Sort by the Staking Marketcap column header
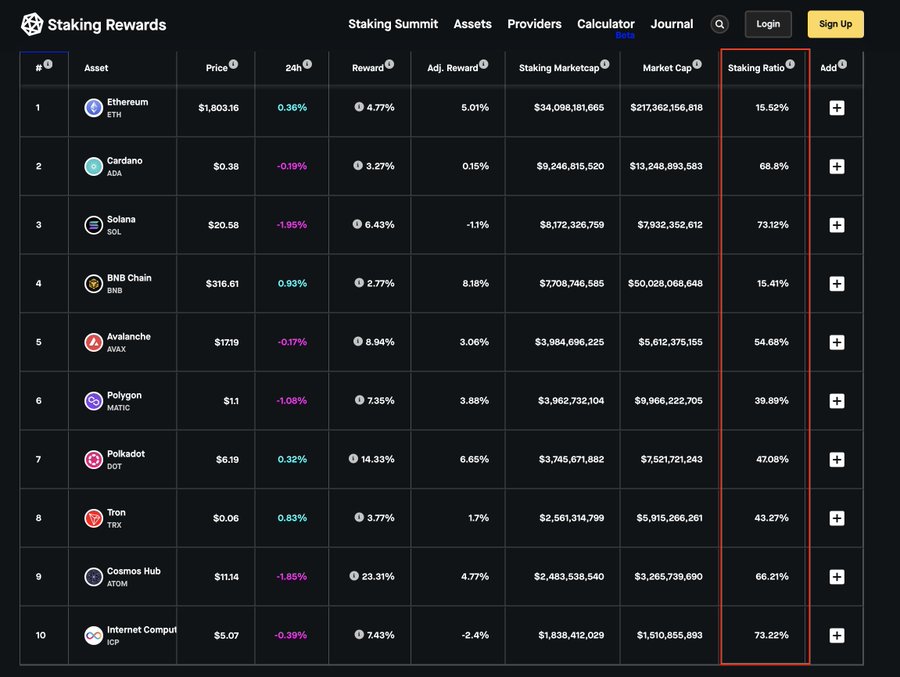This screenshot has width=900, height=677. (559, 68)
